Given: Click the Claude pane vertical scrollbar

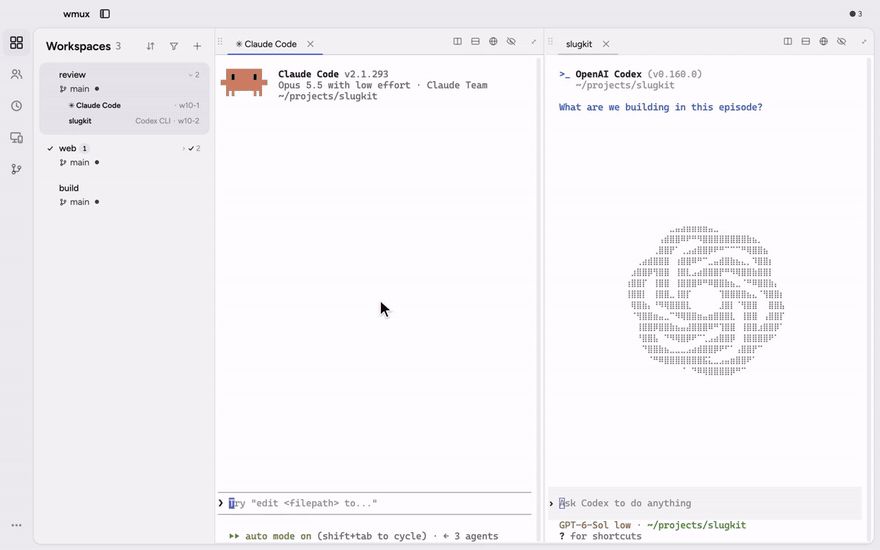Looking at the screenshot, I should tap(539, 300).
